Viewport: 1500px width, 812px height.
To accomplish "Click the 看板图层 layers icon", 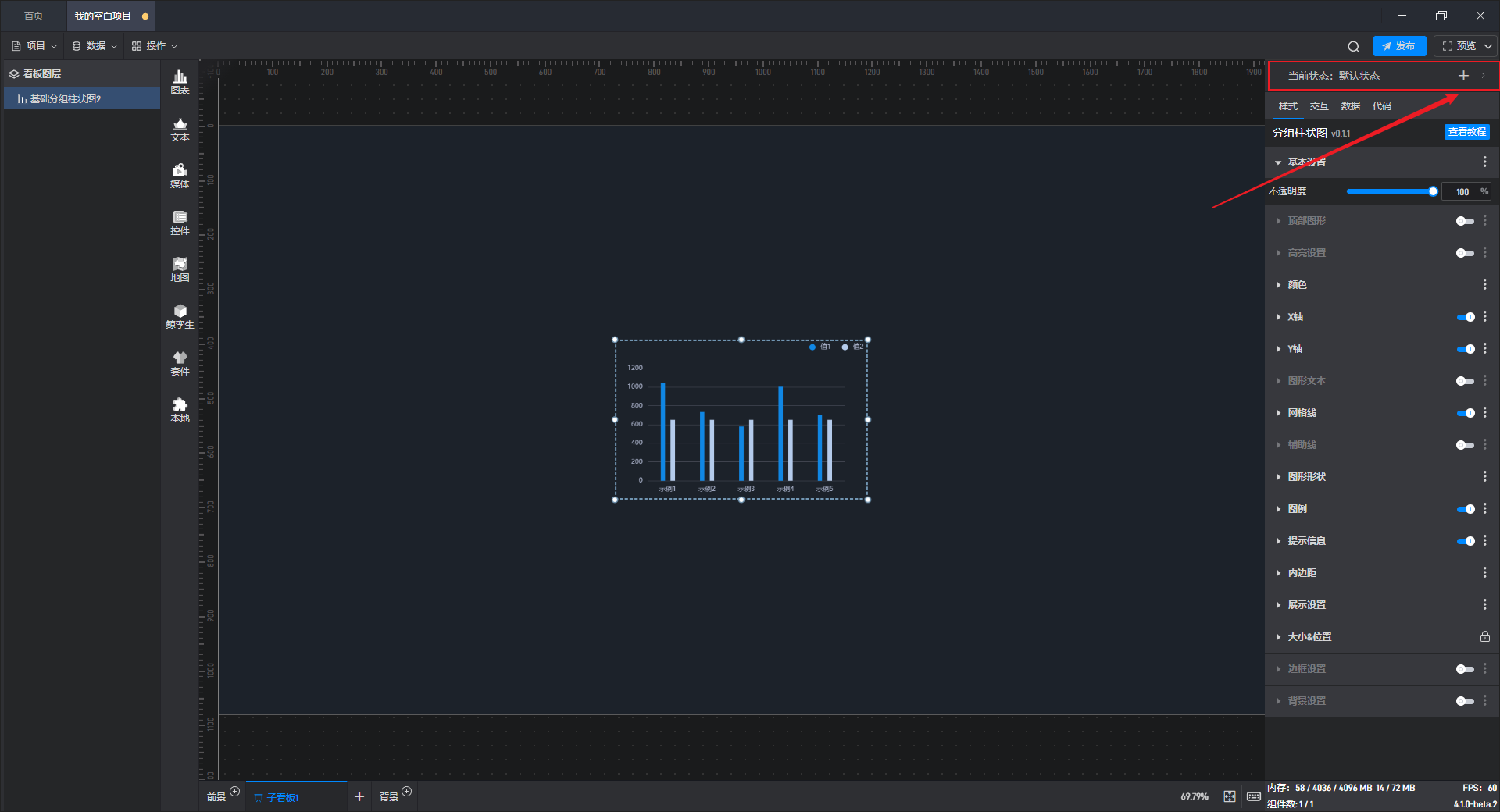I will point(14,74).
